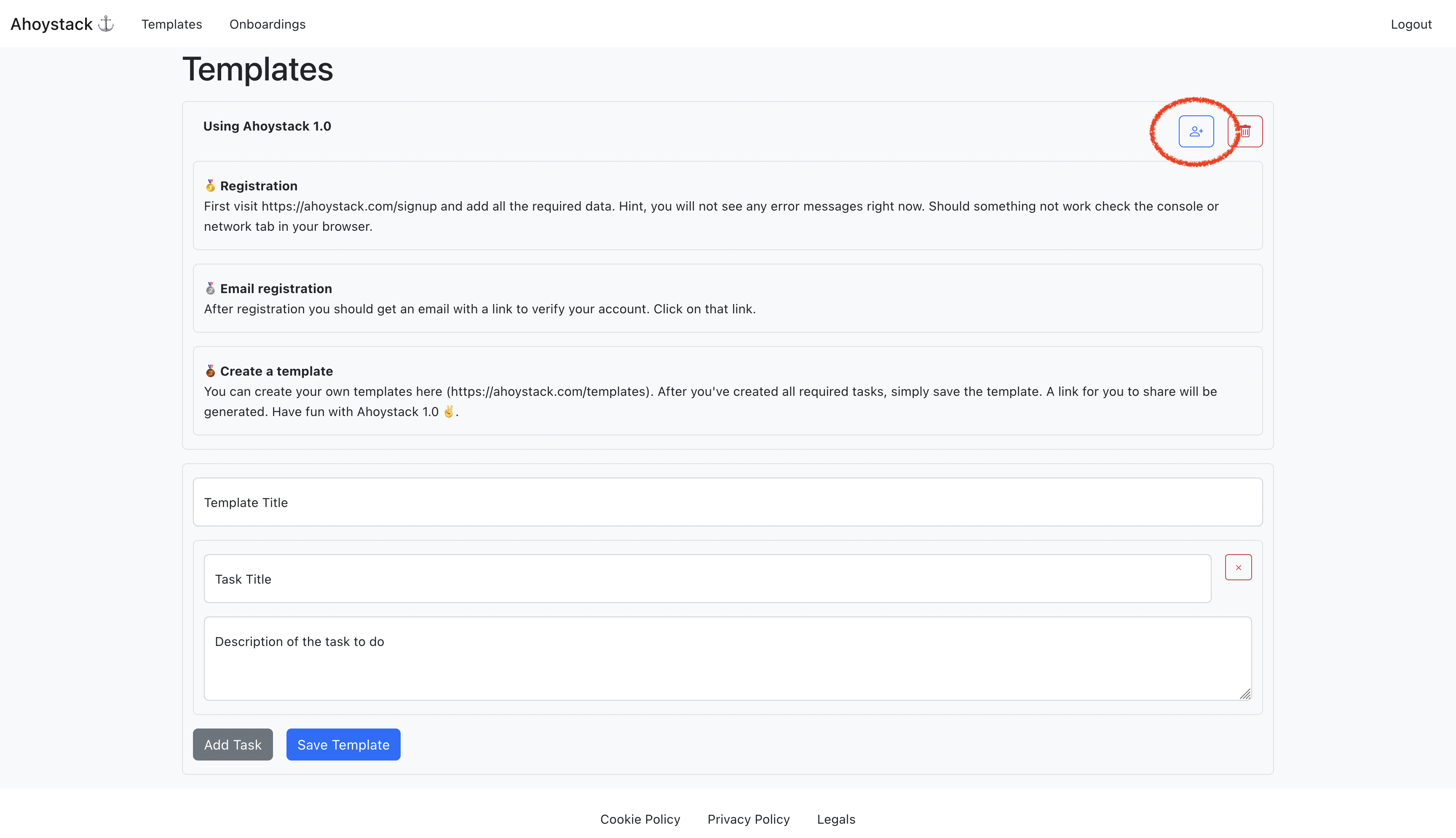Focus the Task Title field

[707, 579]
